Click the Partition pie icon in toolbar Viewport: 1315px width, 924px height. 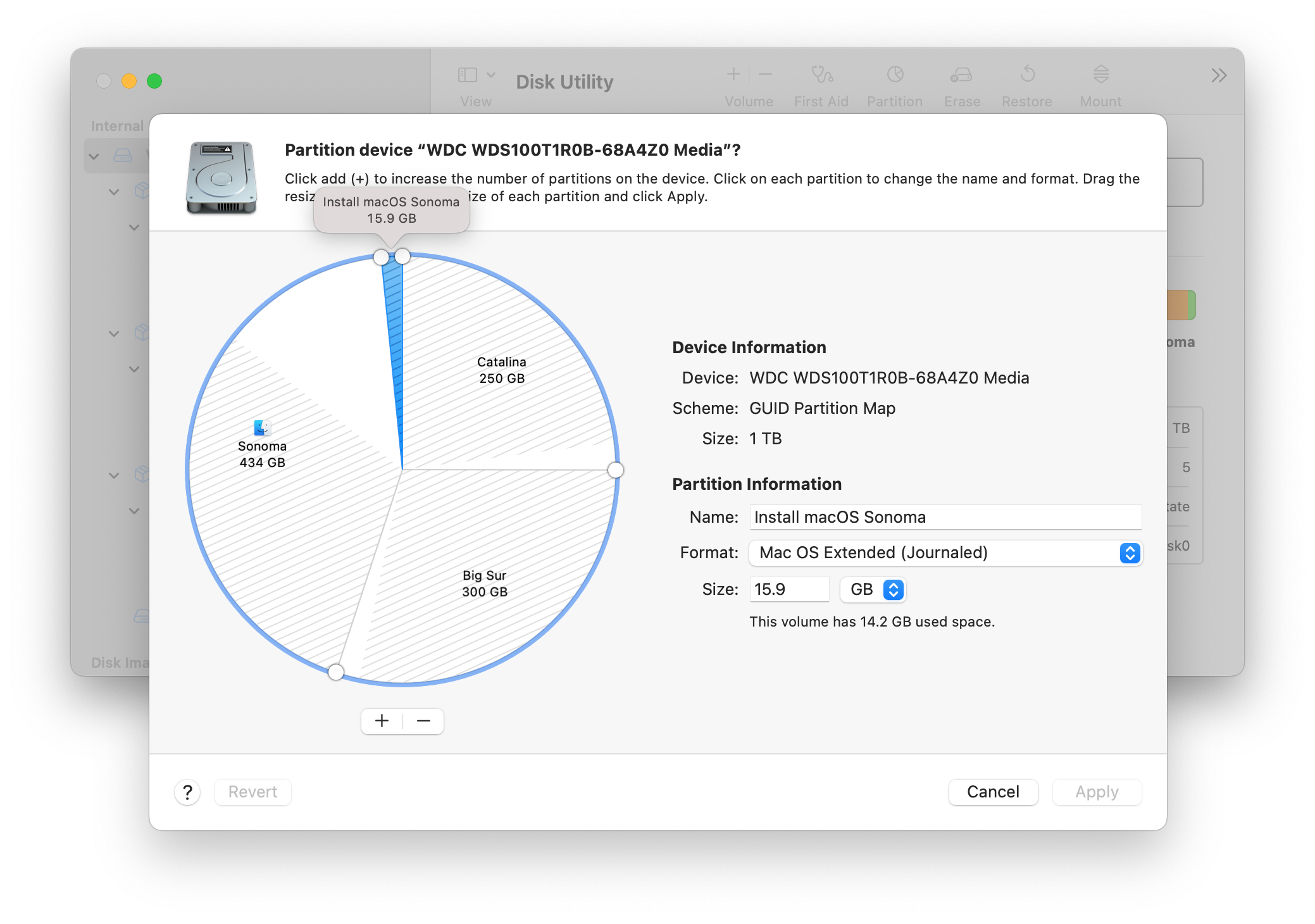[895, 75]
